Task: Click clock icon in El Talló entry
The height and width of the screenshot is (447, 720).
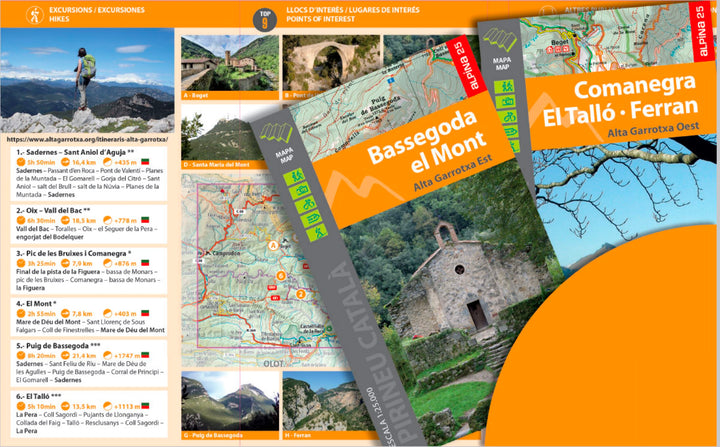Action: click(21, 406)
